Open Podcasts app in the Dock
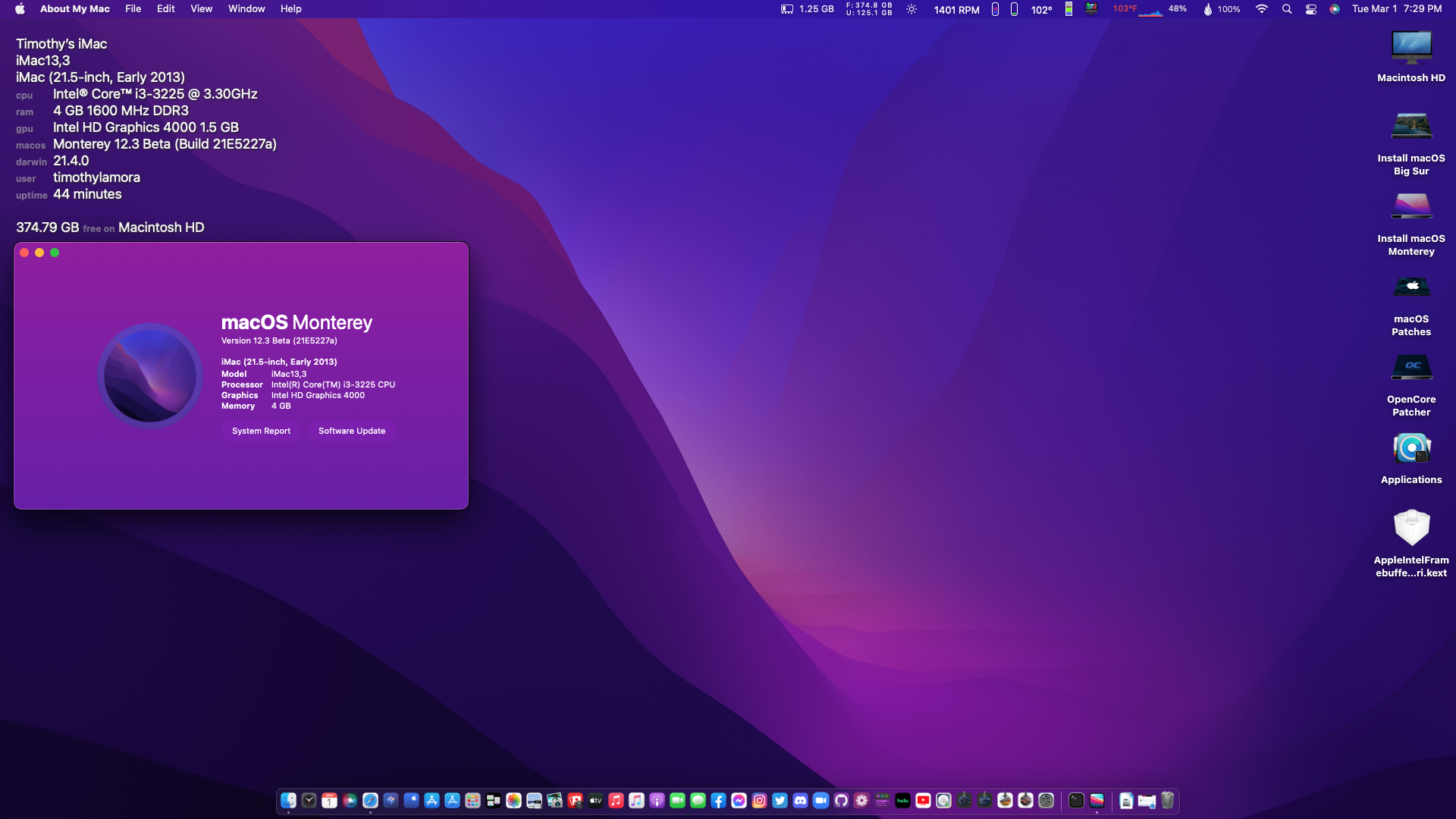 (657, 800)
